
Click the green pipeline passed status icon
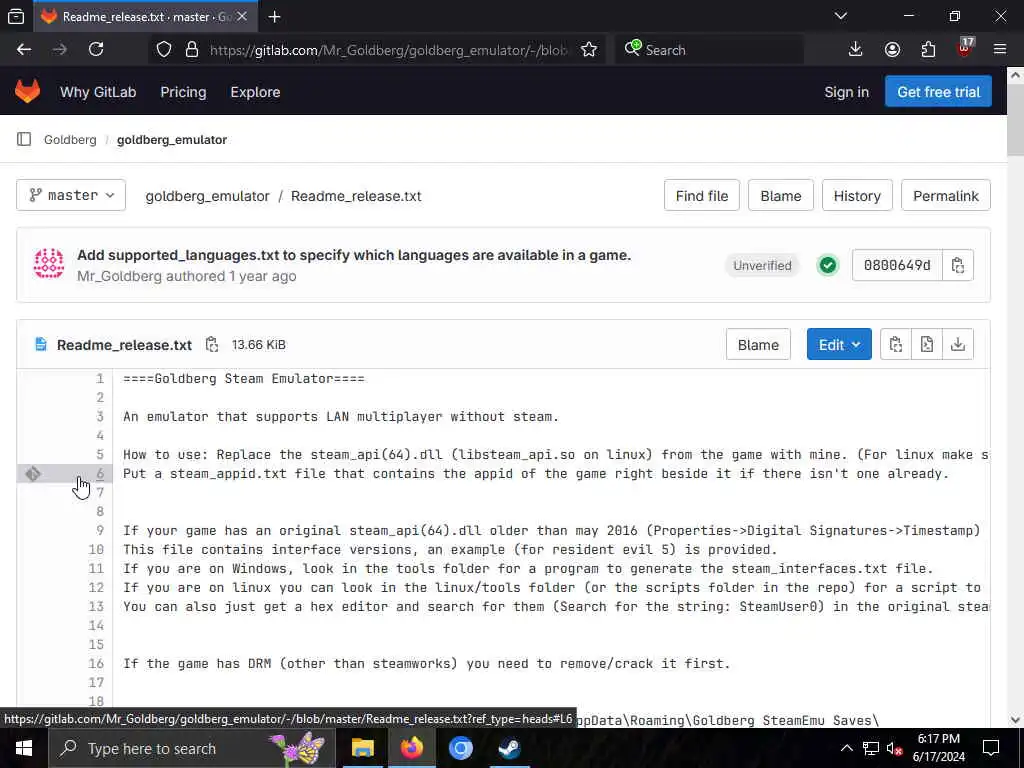tap(827, 265)
